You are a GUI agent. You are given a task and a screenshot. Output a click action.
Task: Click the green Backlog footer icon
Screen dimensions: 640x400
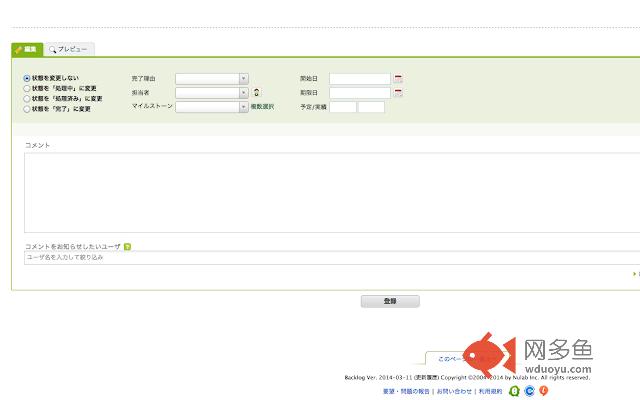[x=514, y=391]
